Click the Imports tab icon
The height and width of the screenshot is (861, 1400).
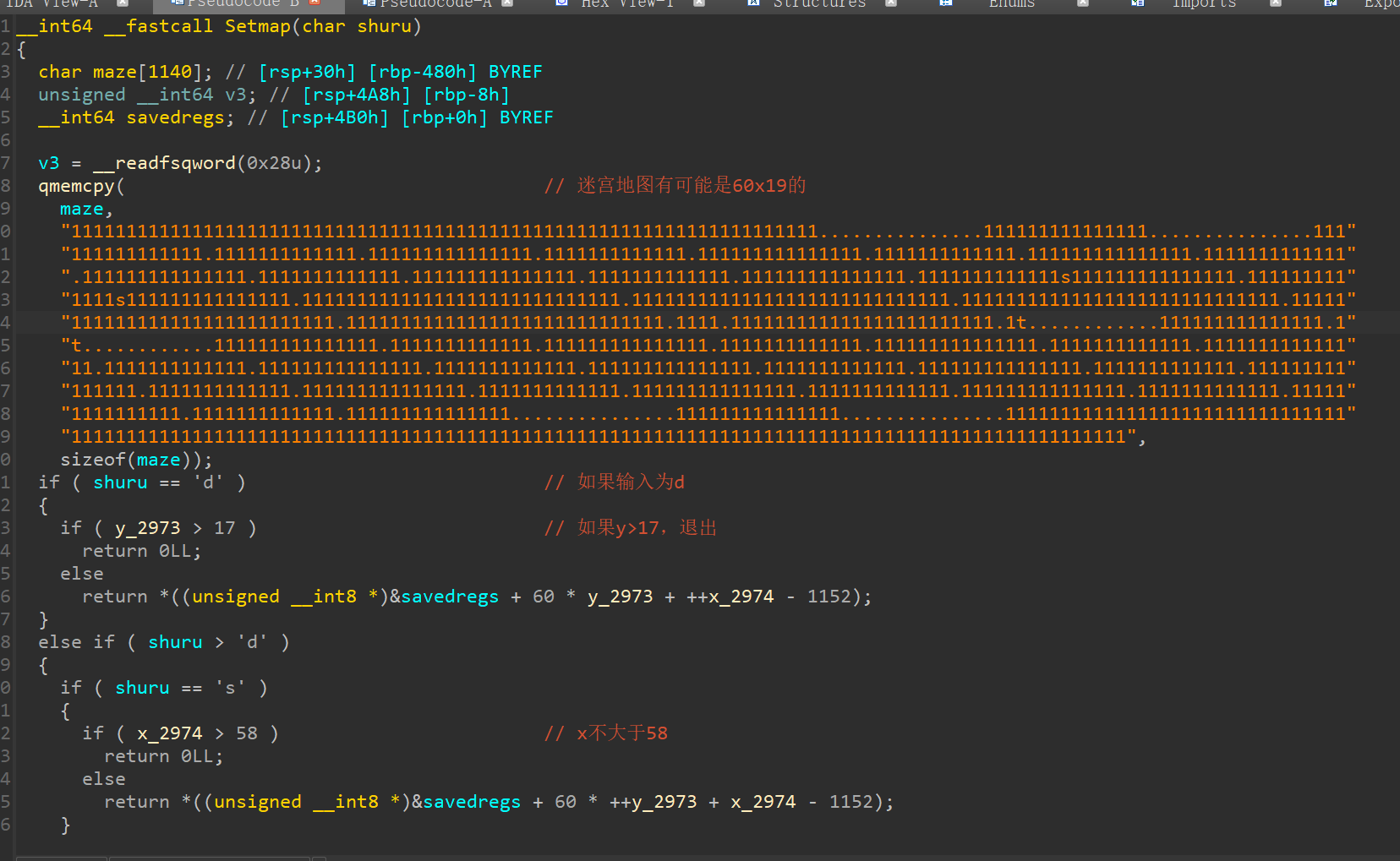[x=1138, y=3]
